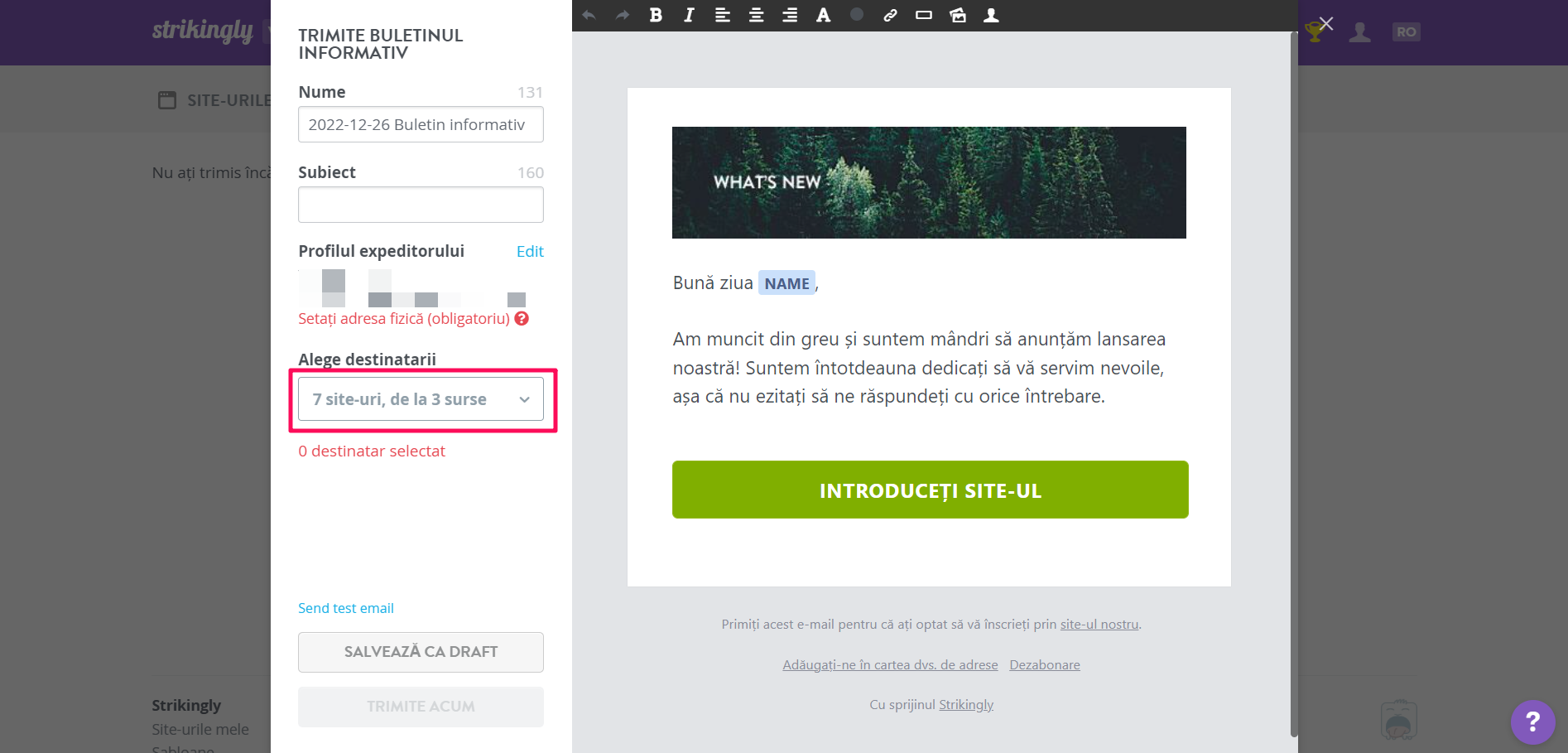Click Send test email link
The height and width of the screenshot is (753, 1568).
pyautogui.click(x=346, y=608)
